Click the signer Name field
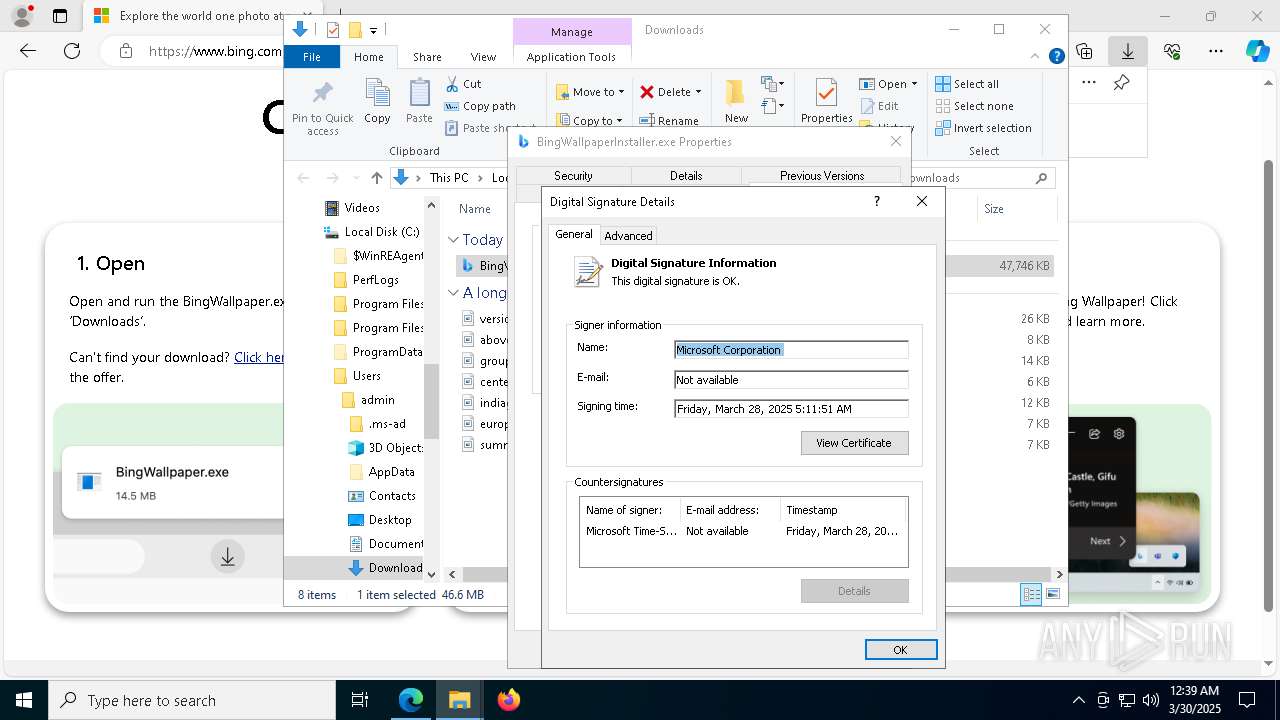This screenshot has width=1280, height=720. pos(791,350)
